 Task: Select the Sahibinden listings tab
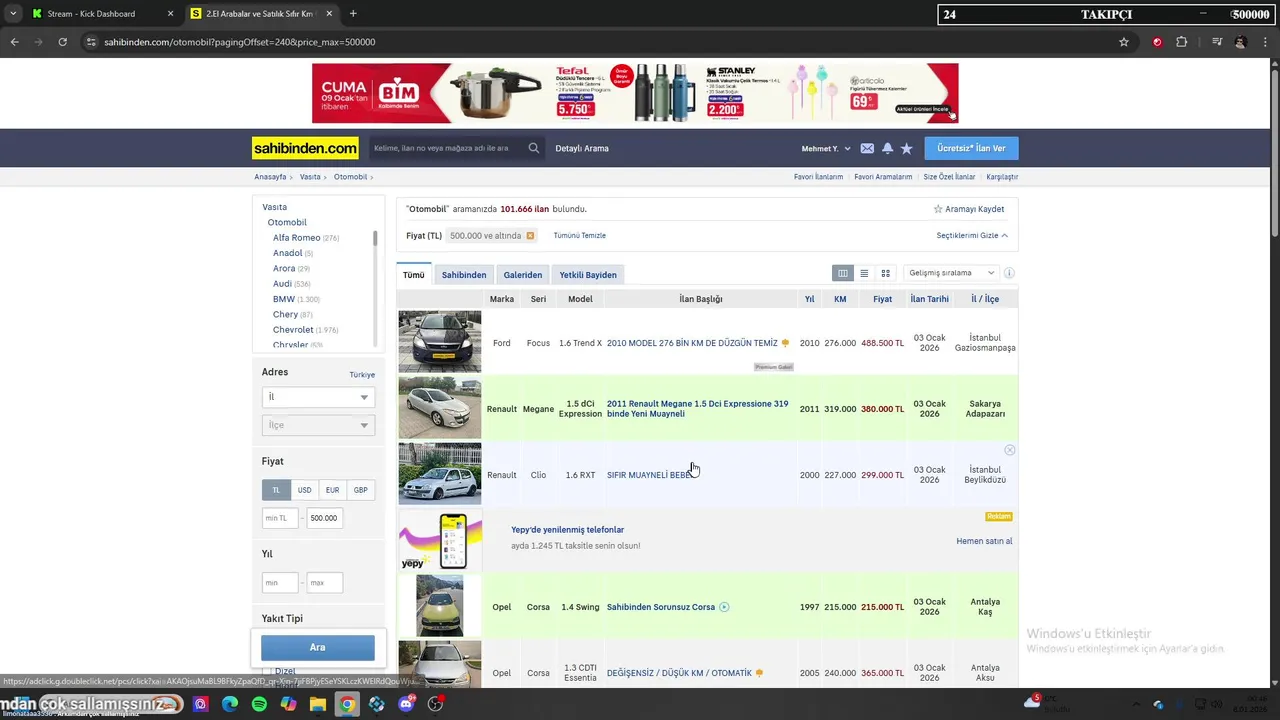click(x=464, y=275)
